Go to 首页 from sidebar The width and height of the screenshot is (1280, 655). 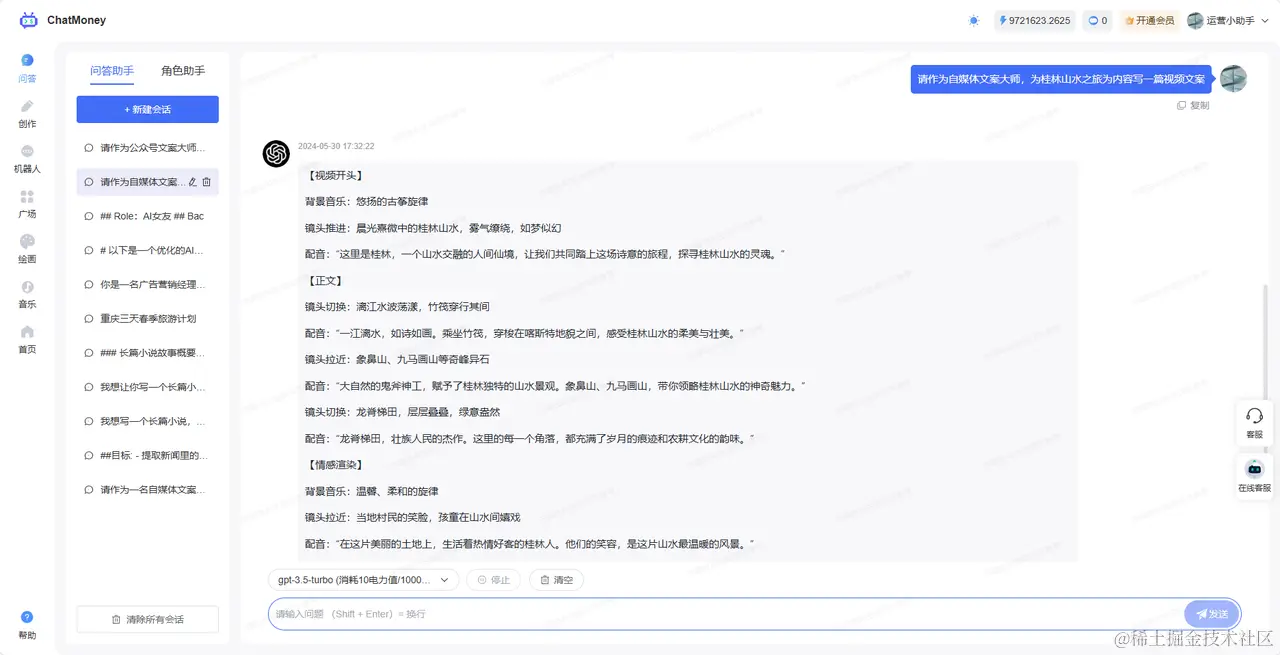click(27, 339)
